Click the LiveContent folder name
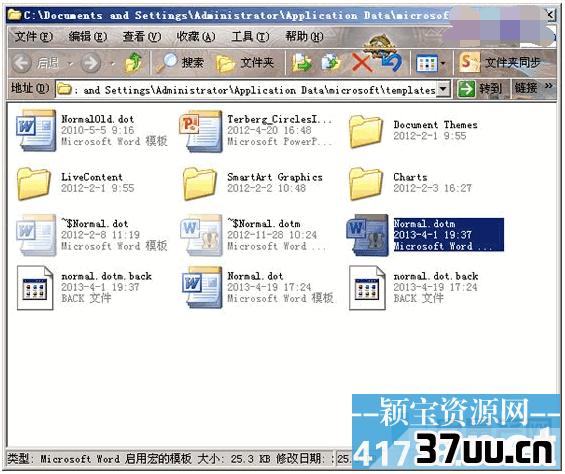Screen dimensions: 565x474 click(92, 177)
